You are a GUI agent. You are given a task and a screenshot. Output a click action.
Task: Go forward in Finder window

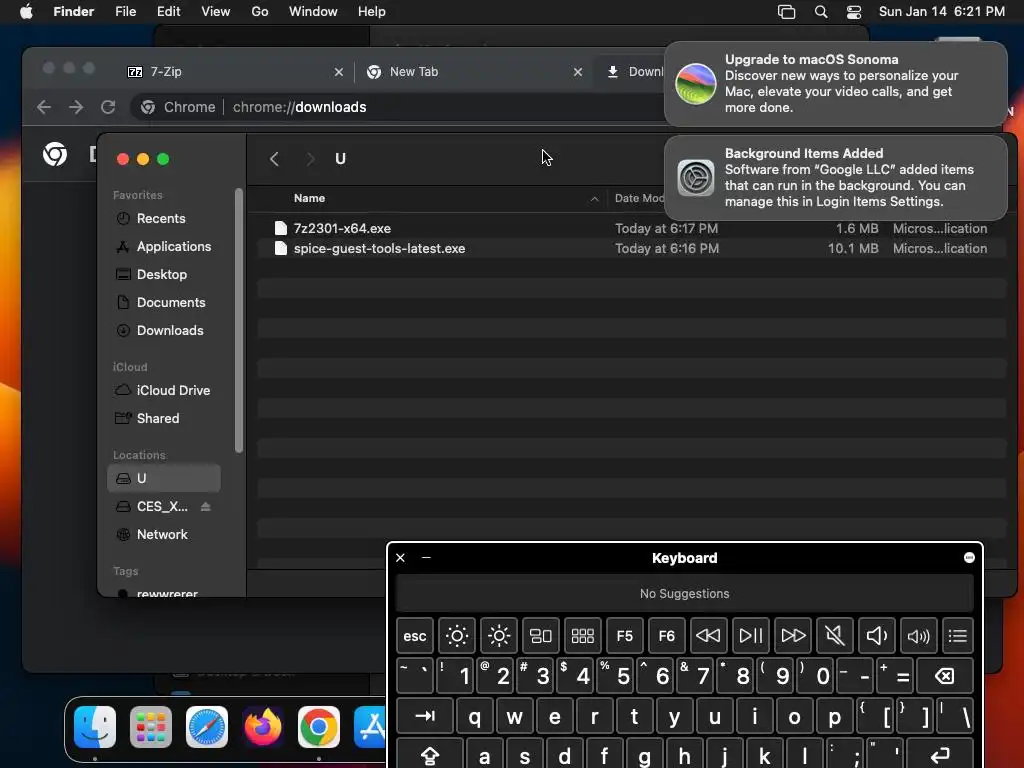coord(310,159)
